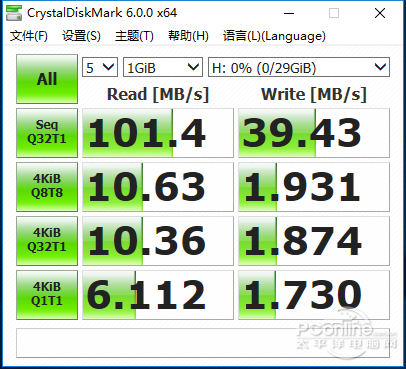Start all benchmarks with the All button
The width and height of the screenshot is (406, 369).
click(47, 79)
